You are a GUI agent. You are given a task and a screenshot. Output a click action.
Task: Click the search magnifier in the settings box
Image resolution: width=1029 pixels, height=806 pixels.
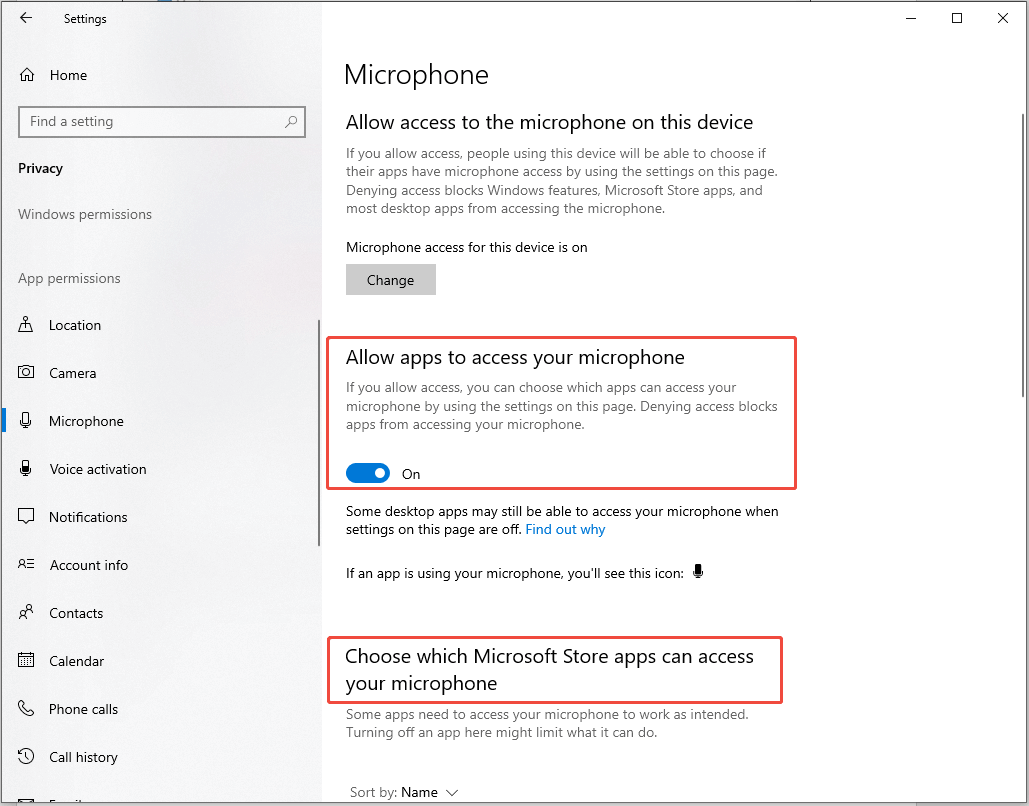click(x=290, y=121)
